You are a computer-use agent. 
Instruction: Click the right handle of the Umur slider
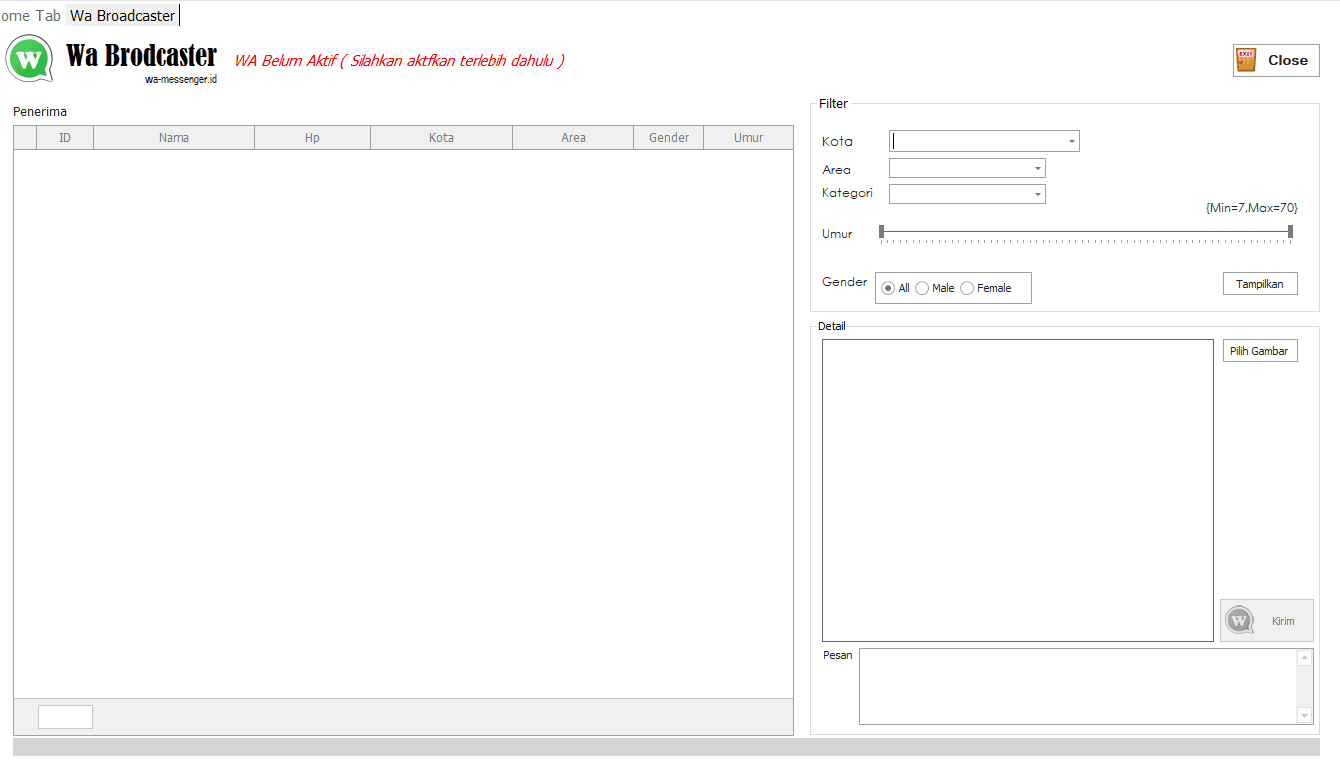(1290, 232)
